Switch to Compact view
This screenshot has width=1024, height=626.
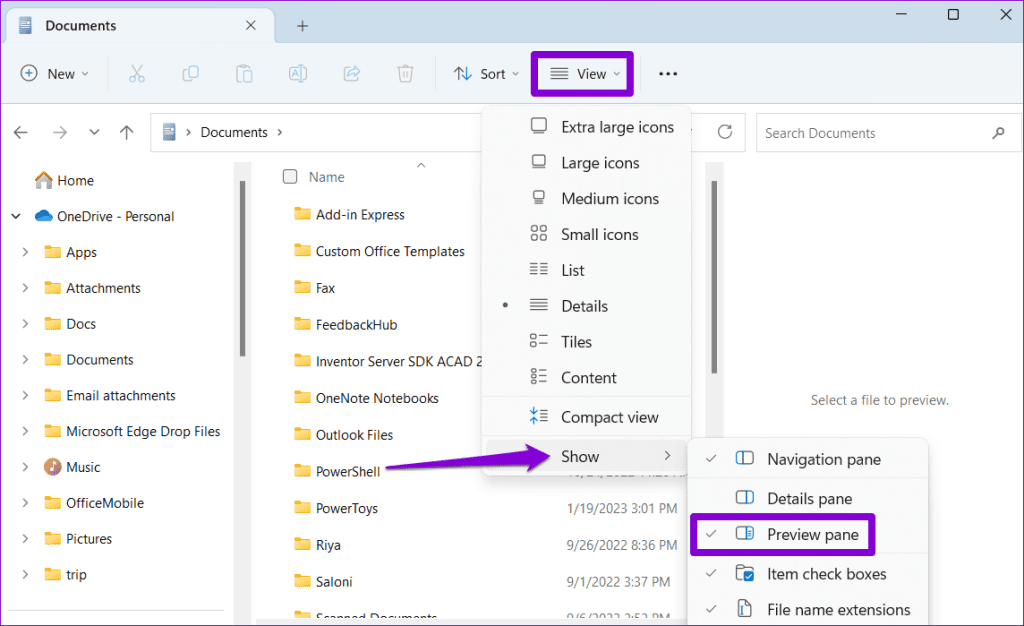(598, 417)
